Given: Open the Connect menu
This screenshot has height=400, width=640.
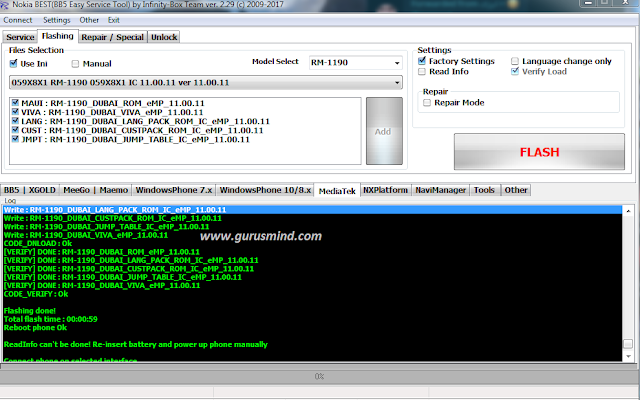Looking at the screenshot, I should click(18, 20).
